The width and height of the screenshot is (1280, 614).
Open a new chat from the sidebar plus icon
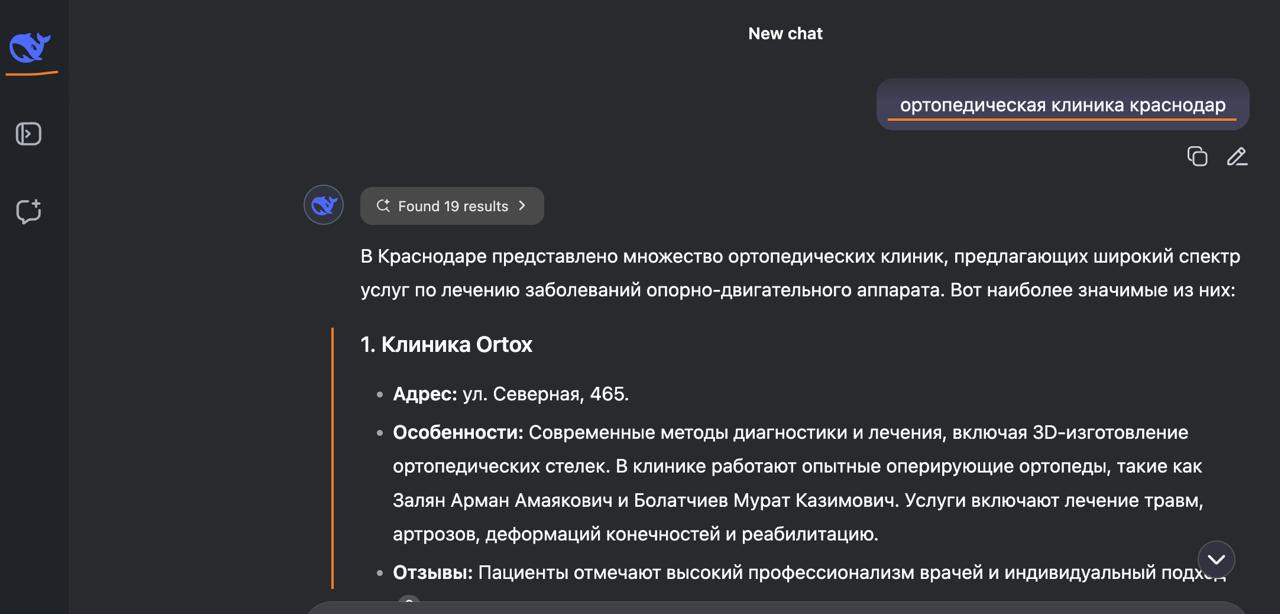[29, 211]
